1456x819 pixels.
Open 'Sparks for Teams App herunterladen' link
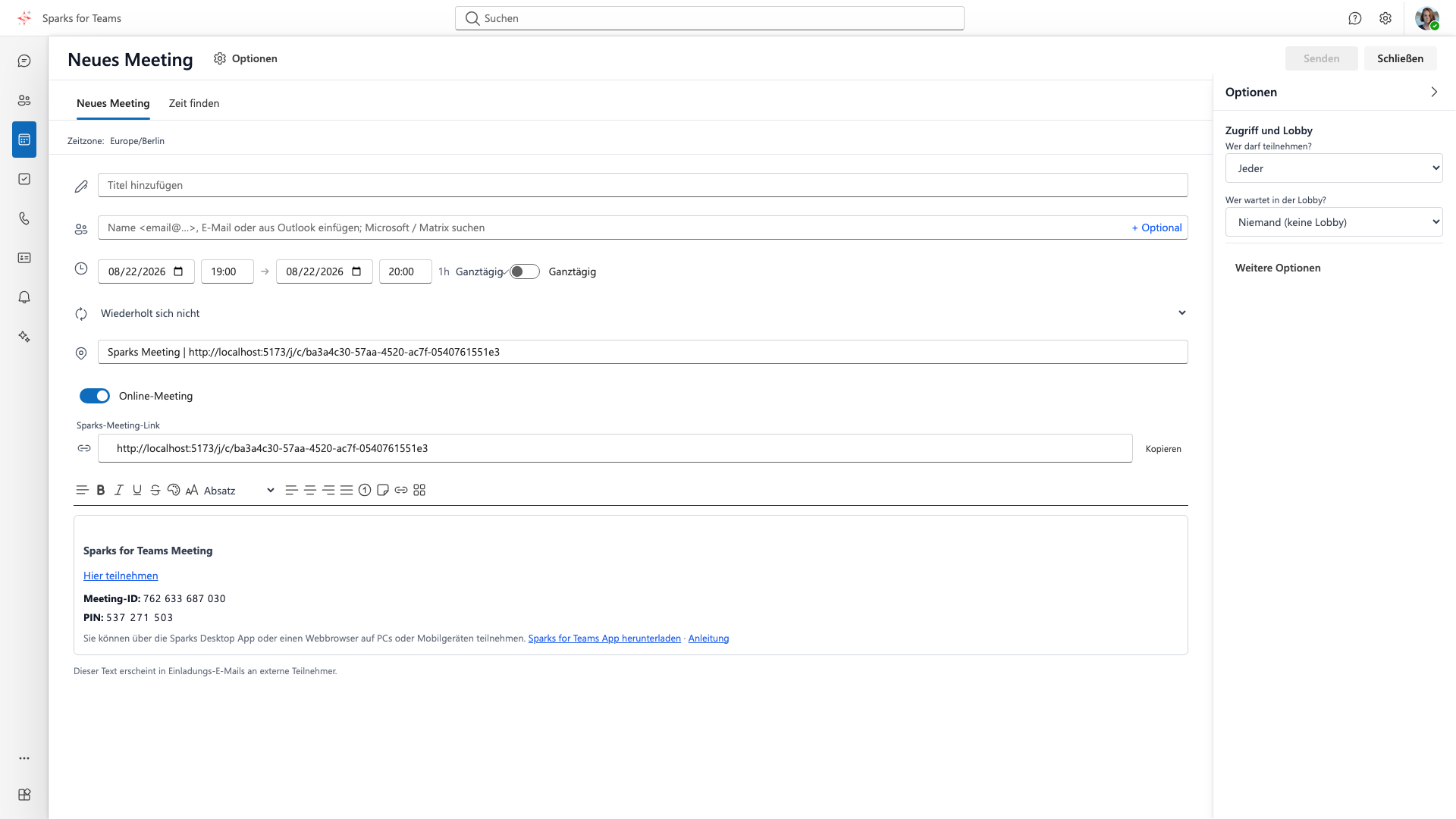click(x=604, y=639)
